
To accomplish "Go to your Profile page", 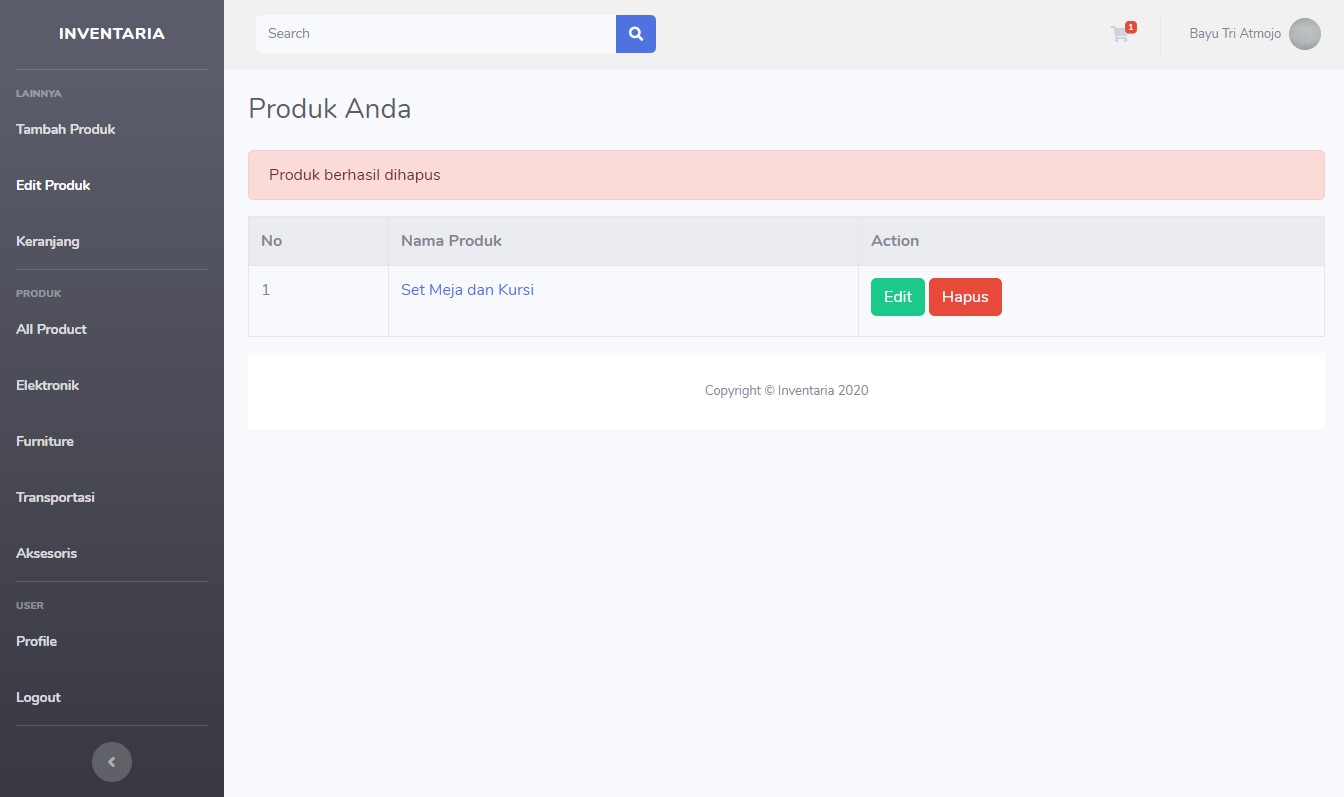I will tap(36, 641).
